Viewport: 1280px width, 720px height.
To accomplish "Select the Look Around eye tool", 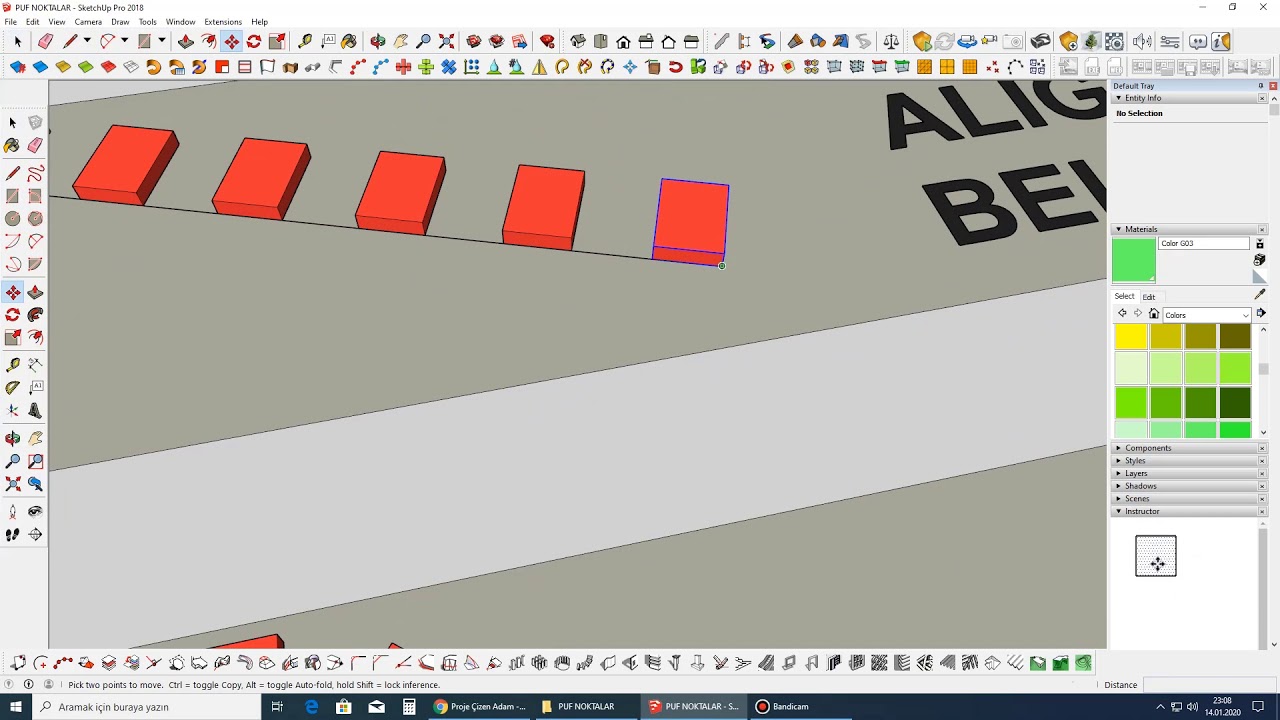I will point(35,512).
